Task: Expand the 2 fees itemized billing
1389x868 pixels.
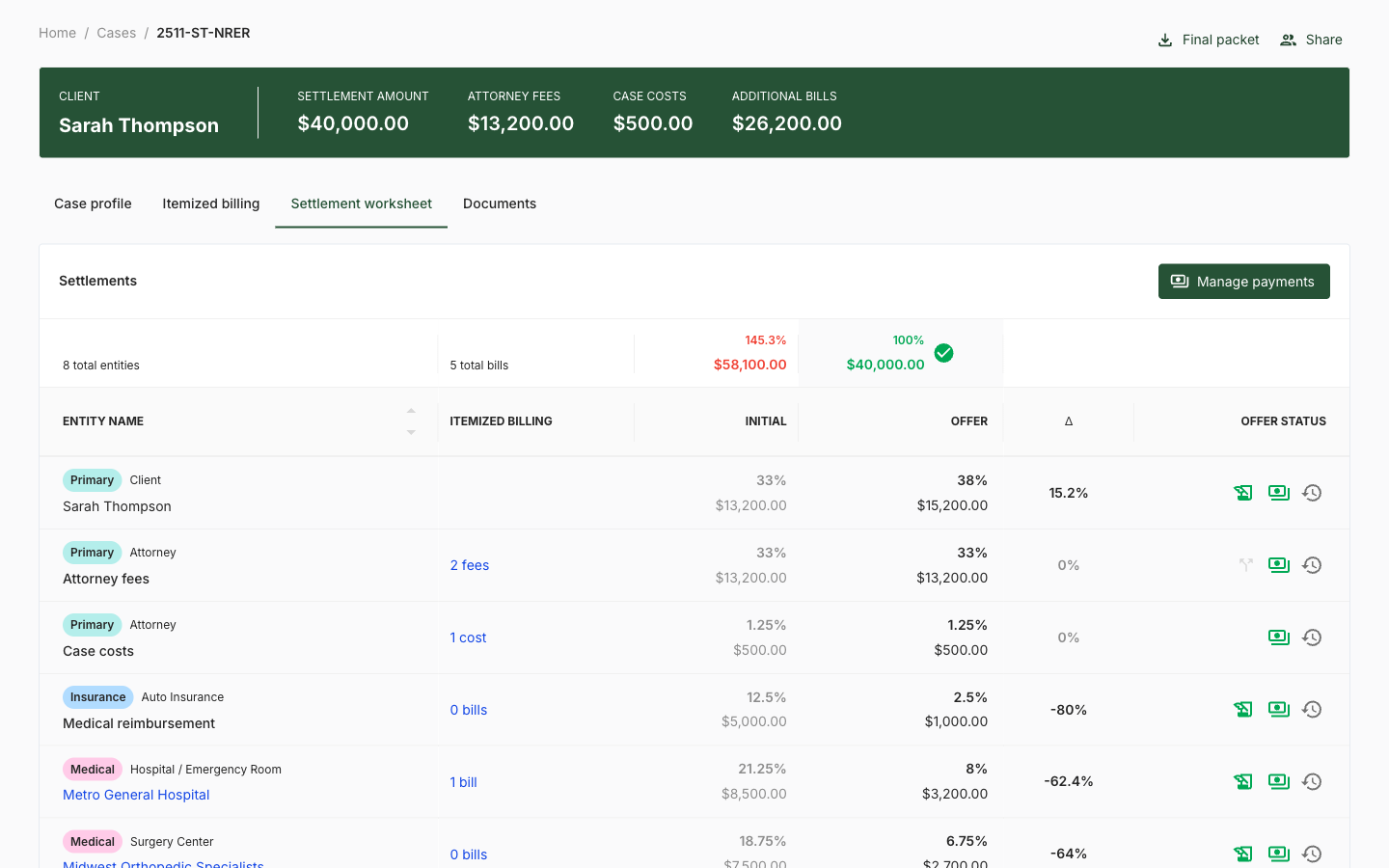Action: coord(469,565)
